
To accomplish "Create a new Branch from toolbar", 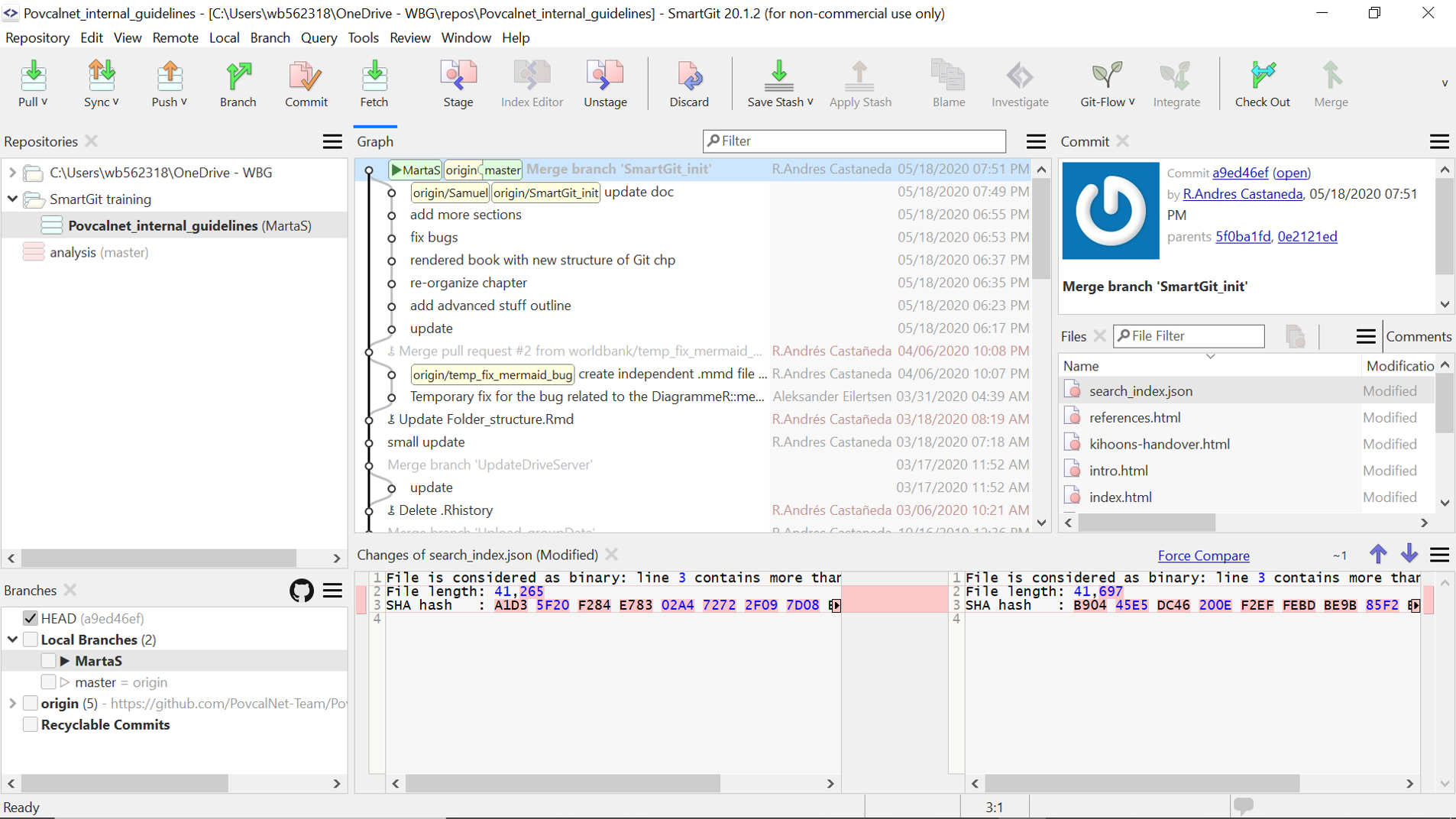I will (x=238, y=84).
